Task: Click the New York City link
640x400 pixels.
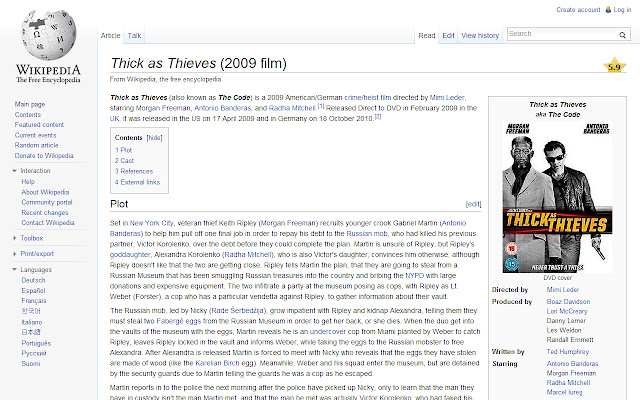Action: 151,223
